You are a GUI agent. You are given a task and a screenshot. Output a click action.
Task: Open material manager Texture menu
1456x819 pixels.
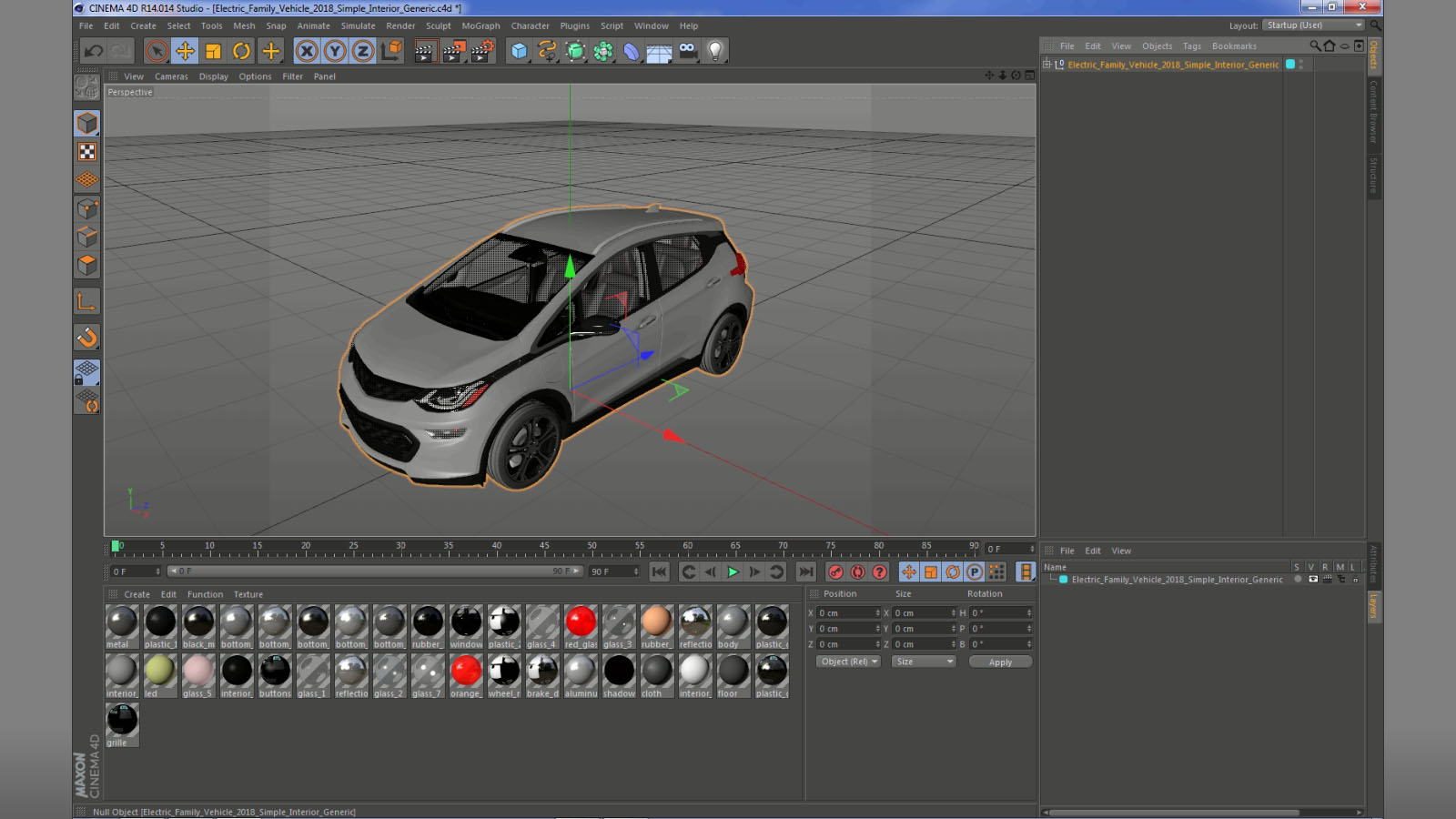(248, 594)
